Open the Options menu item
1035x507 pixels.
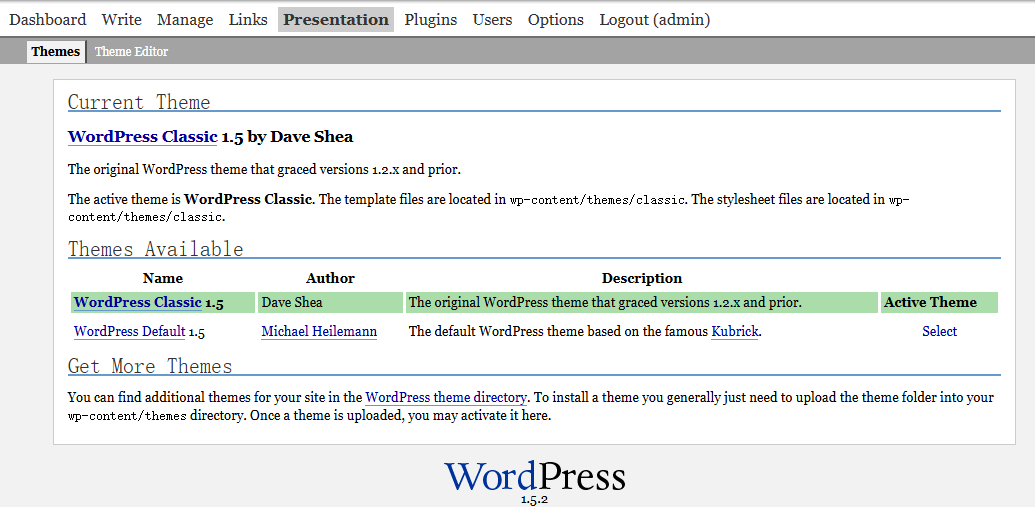tap(556, 20)
